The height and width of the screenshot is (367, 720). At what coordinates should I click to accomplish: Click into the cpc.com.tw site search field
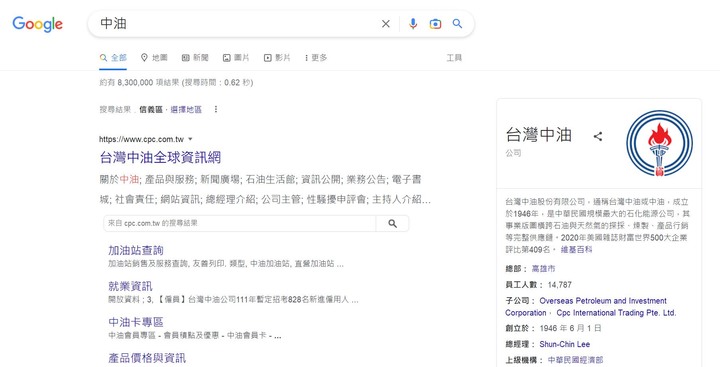point(240,223)
